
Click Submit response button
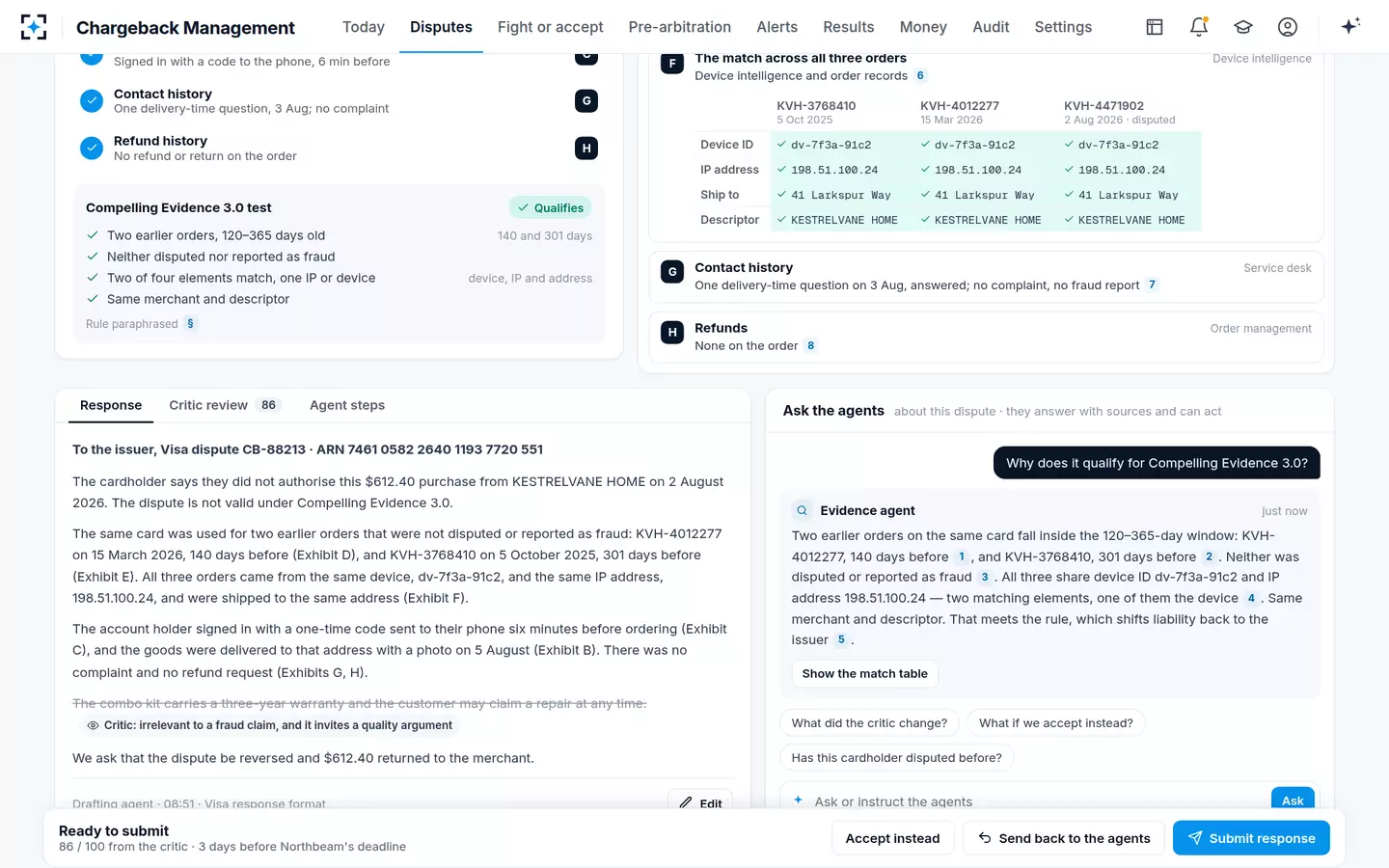tap(1251, 838)
